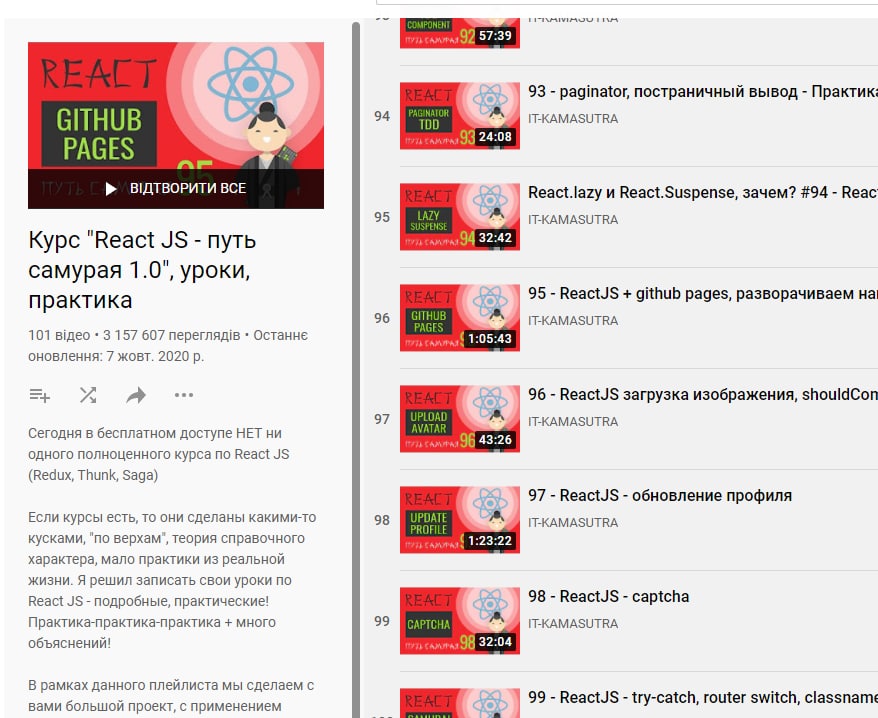Click description paragraph 'Если курсы есть'
The width and height of the screenshot is (878, 718).
point(172,580)
